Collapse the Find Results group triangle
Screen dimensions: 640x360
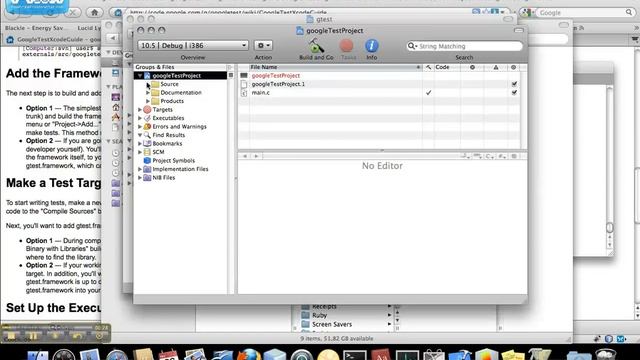pyautogui.click(x=140, y=135)
